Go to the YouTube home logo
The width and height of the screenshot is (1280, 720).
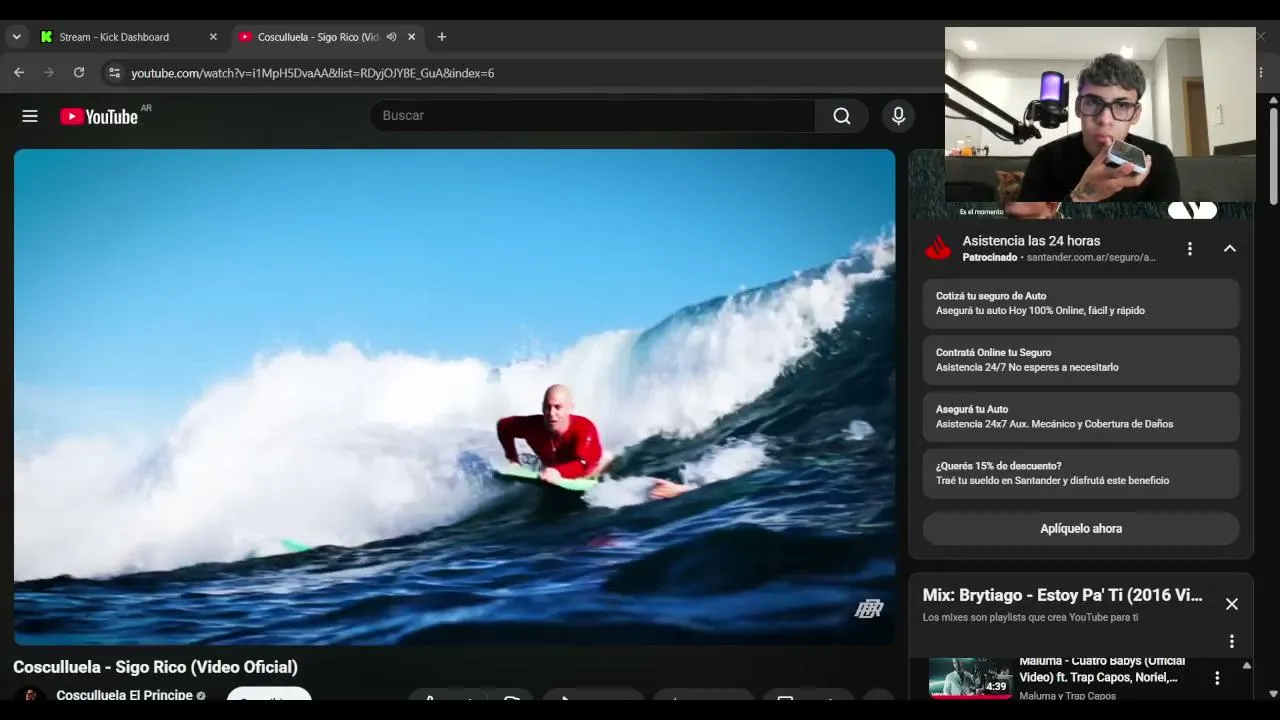click(x=99, y=116)
